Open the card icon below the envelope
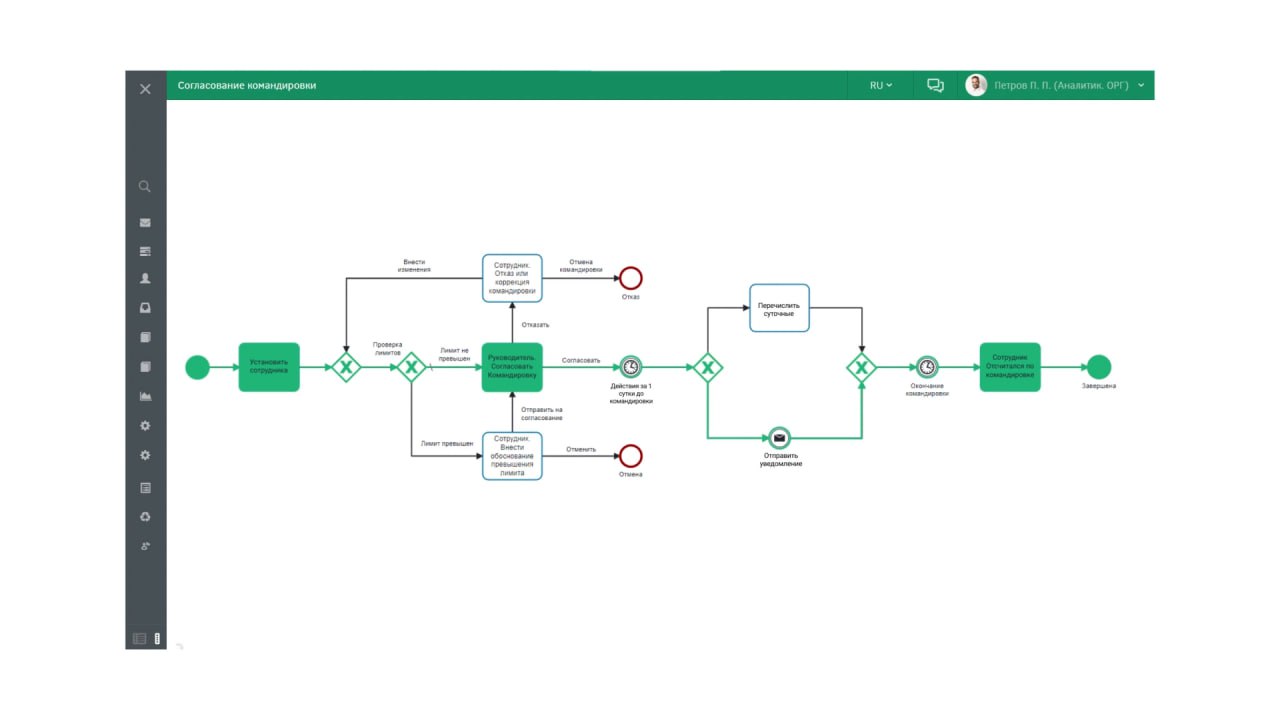Image resolution: width=1280 pixels, height=720 pixels. (145, 251)
